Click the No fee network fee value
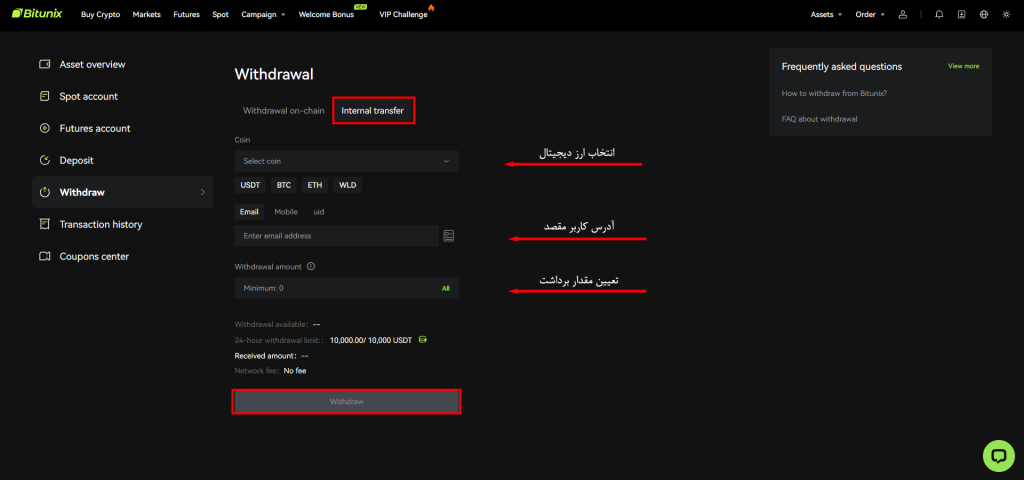The image size is (1024, 480). (x=295, y=371)
